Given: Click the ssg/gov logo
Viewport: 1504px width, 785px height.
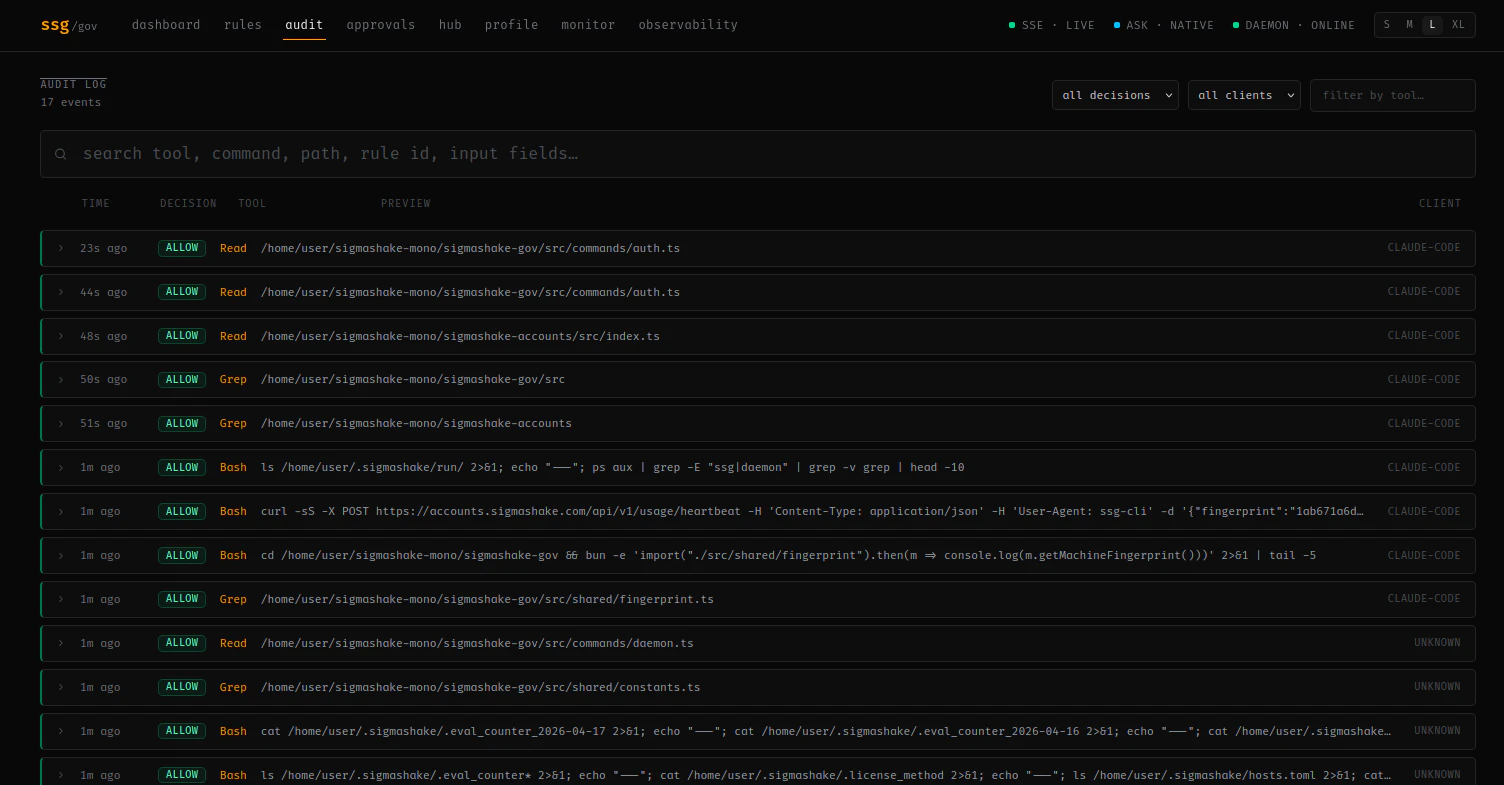Looking at the screenshot, I should click(x=69, y=25).
